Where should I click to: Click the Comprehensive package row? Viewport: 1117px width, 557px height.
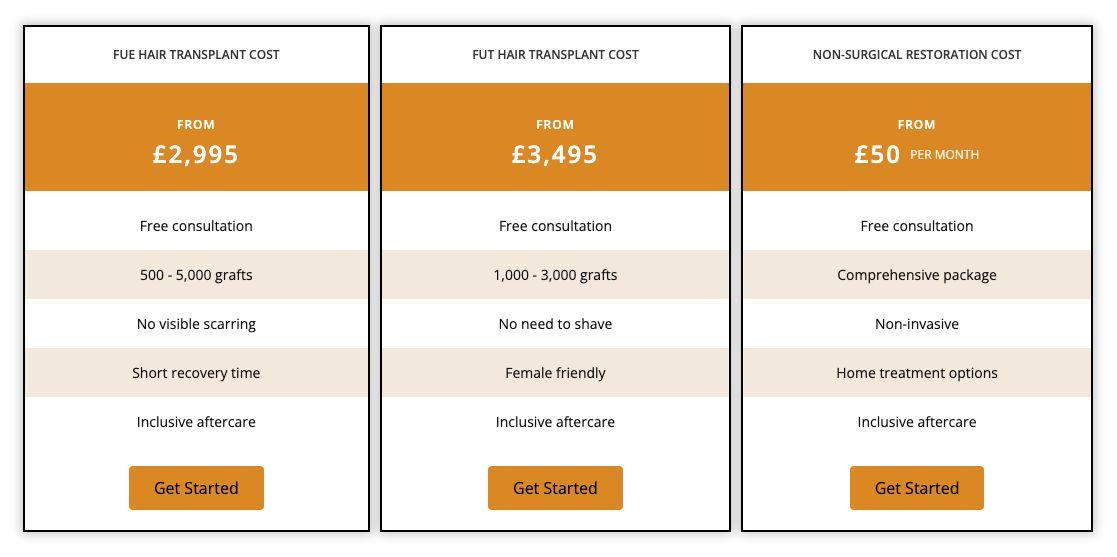(x=916, y=275)
